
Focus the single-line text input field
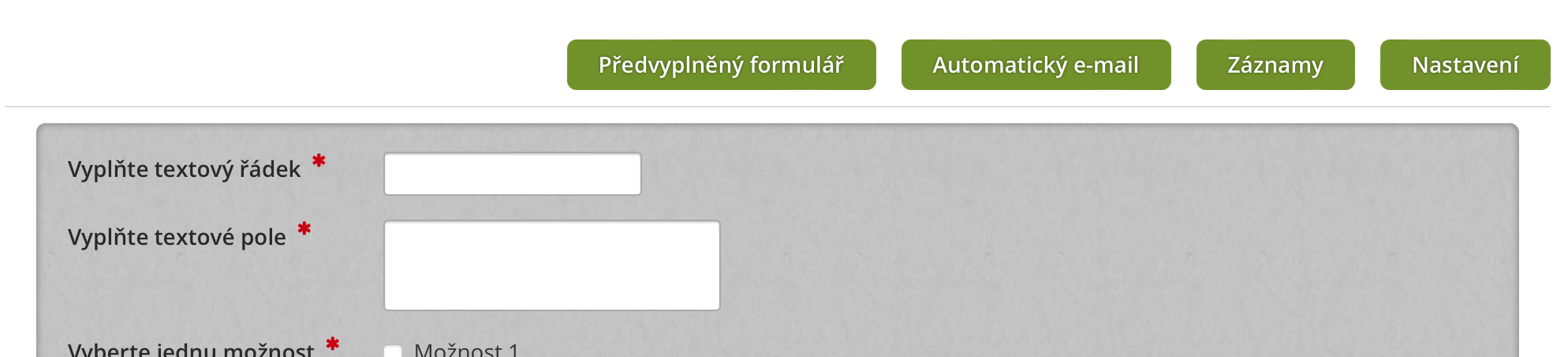[x=512, y=174]
